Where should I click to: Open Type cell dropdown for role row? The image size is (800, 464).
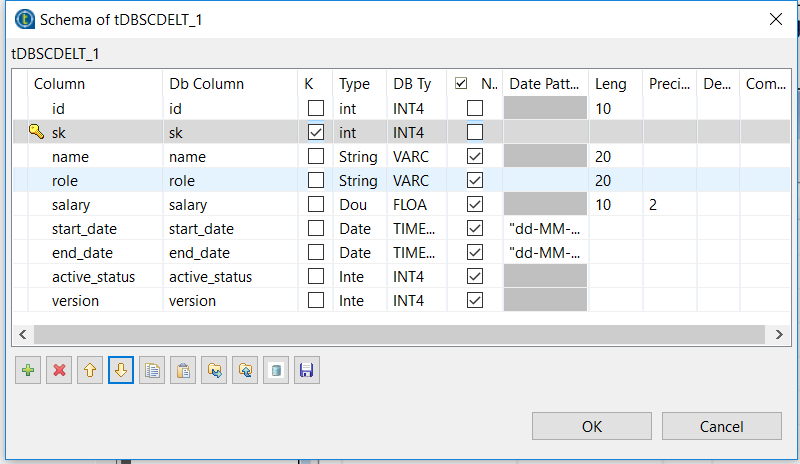tap(358, 181)
